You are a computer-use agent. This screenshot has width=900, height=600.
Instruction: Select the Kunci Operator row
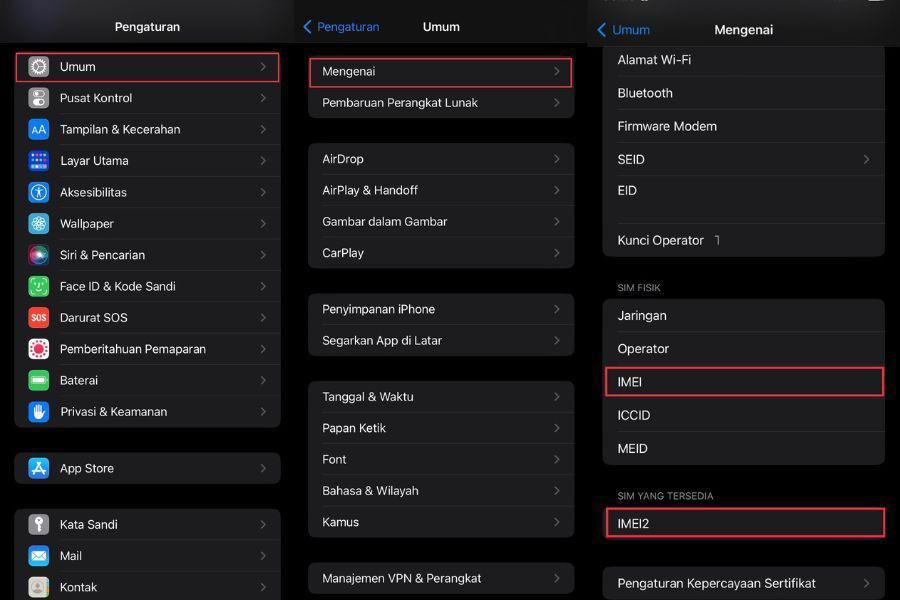click(x=743, y=240)
